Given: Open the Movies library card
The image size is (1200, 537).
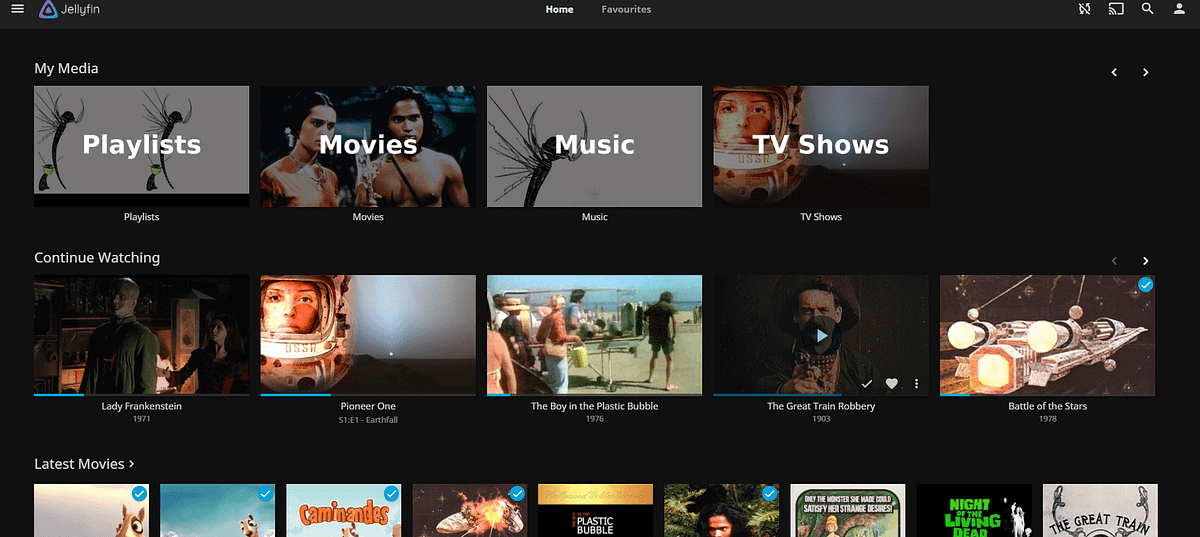Looking at the screenshot, I should click(368, 146).
